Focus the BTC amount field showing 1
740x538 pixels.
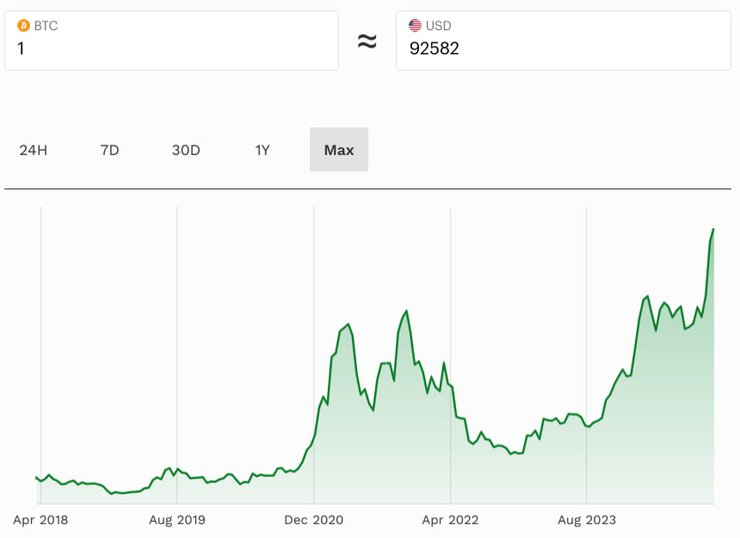tap(171, 48)
